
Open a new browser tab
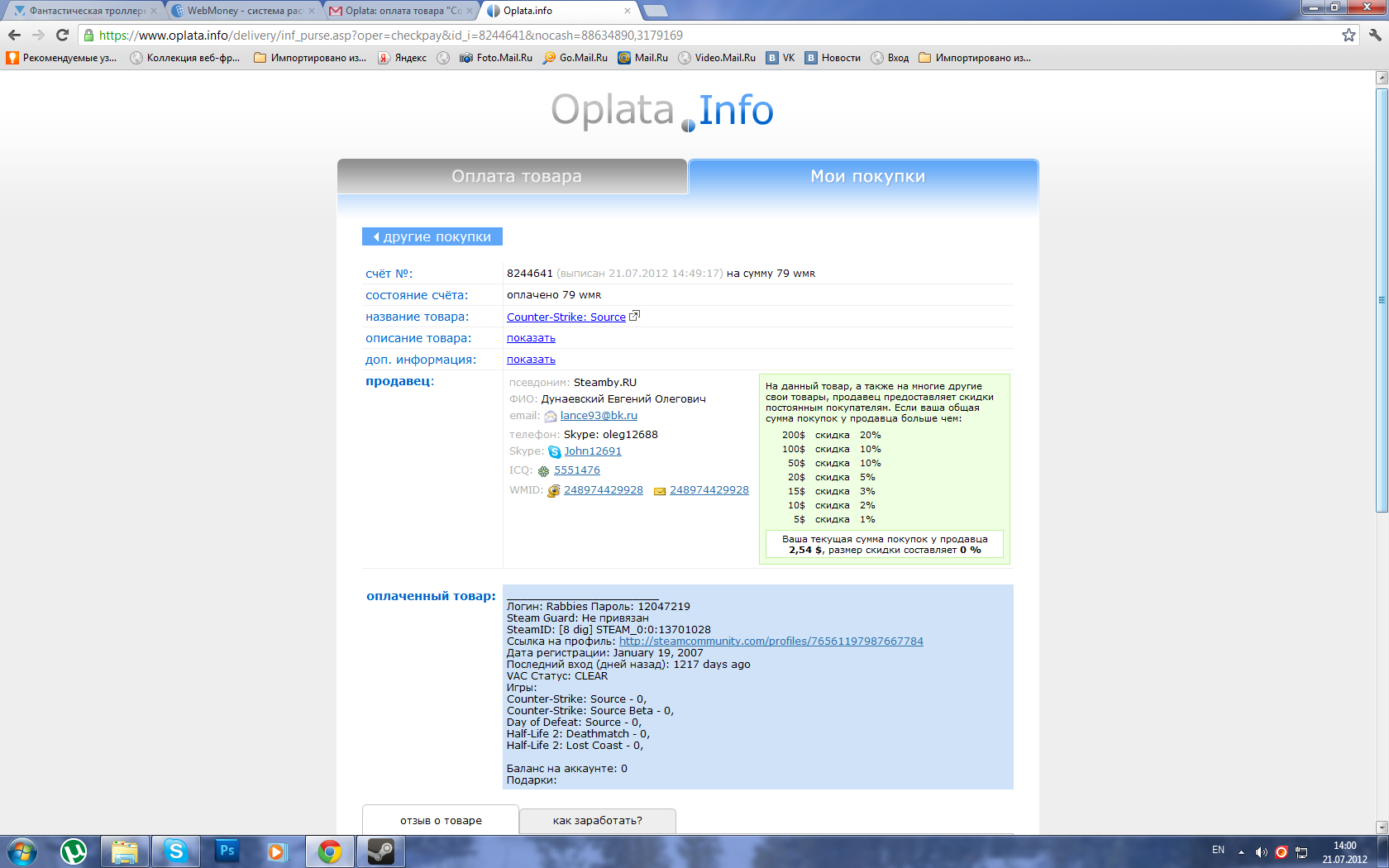655,11
